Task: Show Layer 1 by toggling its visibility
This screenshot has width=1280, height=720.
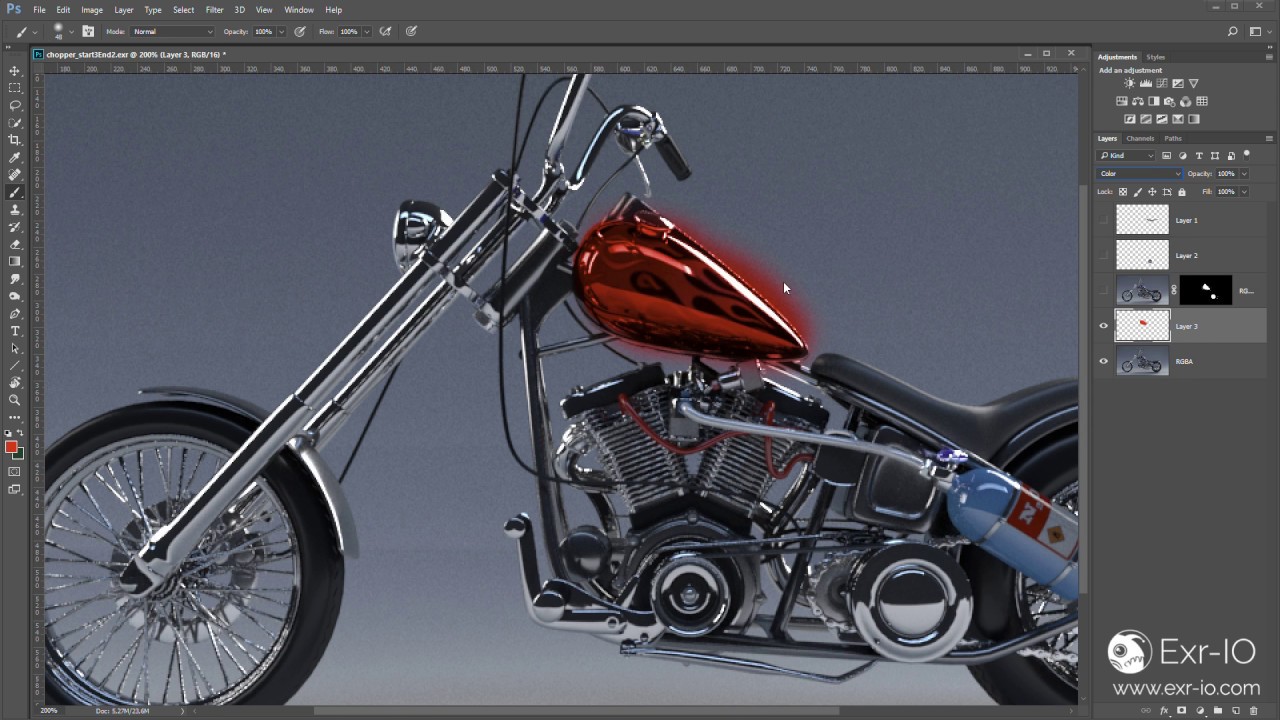Action: [1104, 220]
